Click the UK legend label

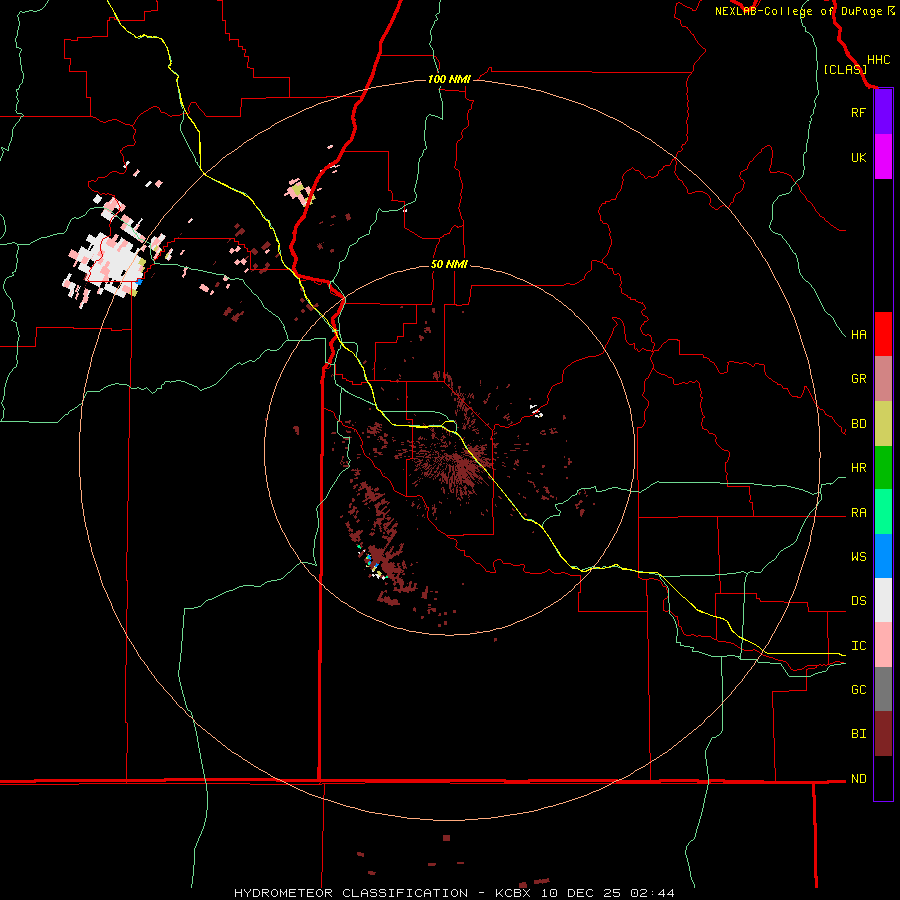click(858, 158)
